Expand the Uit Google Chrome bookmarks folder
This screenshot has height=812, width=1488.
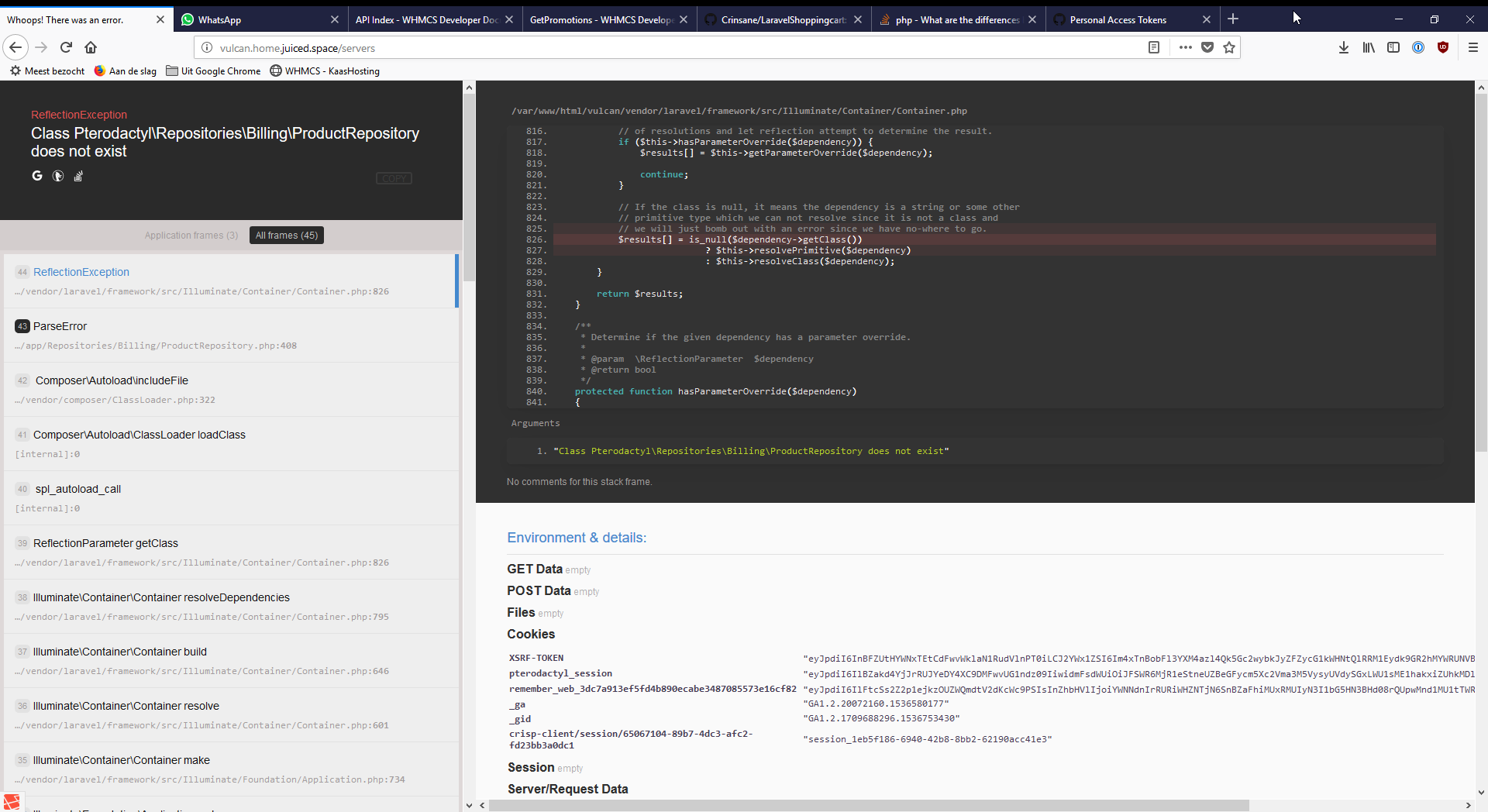(213, 71)
